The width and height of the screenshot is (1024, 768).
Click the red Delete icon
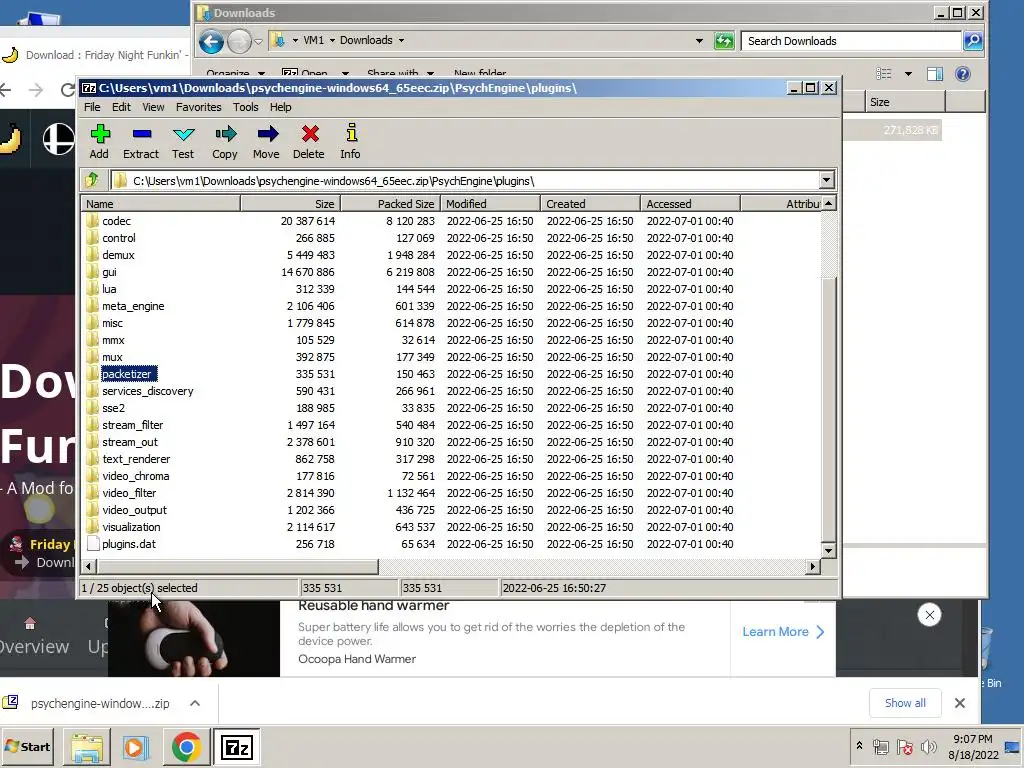309,141
